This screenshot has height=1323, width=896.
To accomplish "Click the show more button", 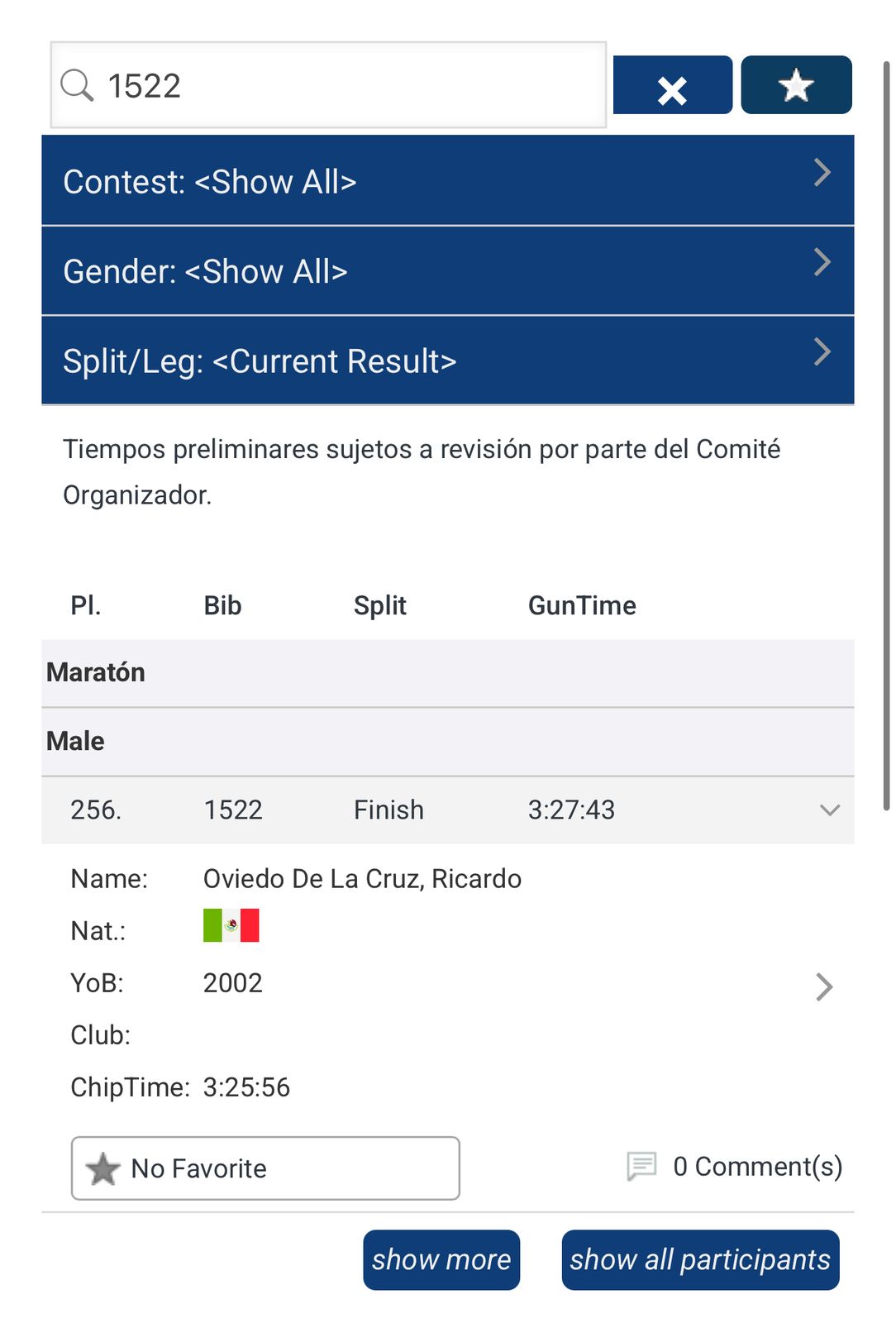I will (441, 1259).
